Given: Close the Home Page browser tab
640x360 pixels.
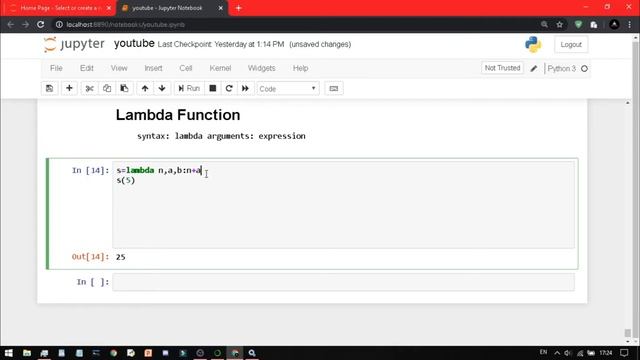Looking at the screenshot, I should (109, 8).
